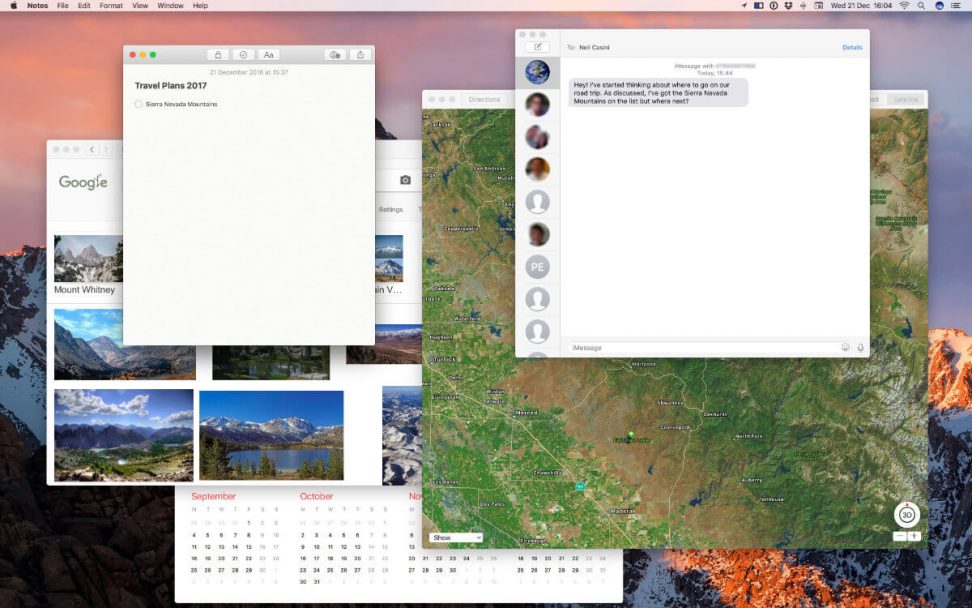This screenshot has height=608, width=972.
Task: Click the Details link in Messages
Action: 852,47
